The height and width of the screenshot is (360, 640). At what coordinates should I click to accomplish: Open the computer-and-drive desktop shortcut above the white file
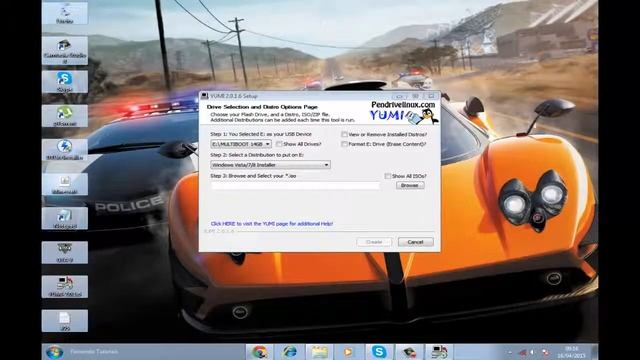(x=64, y=286)
